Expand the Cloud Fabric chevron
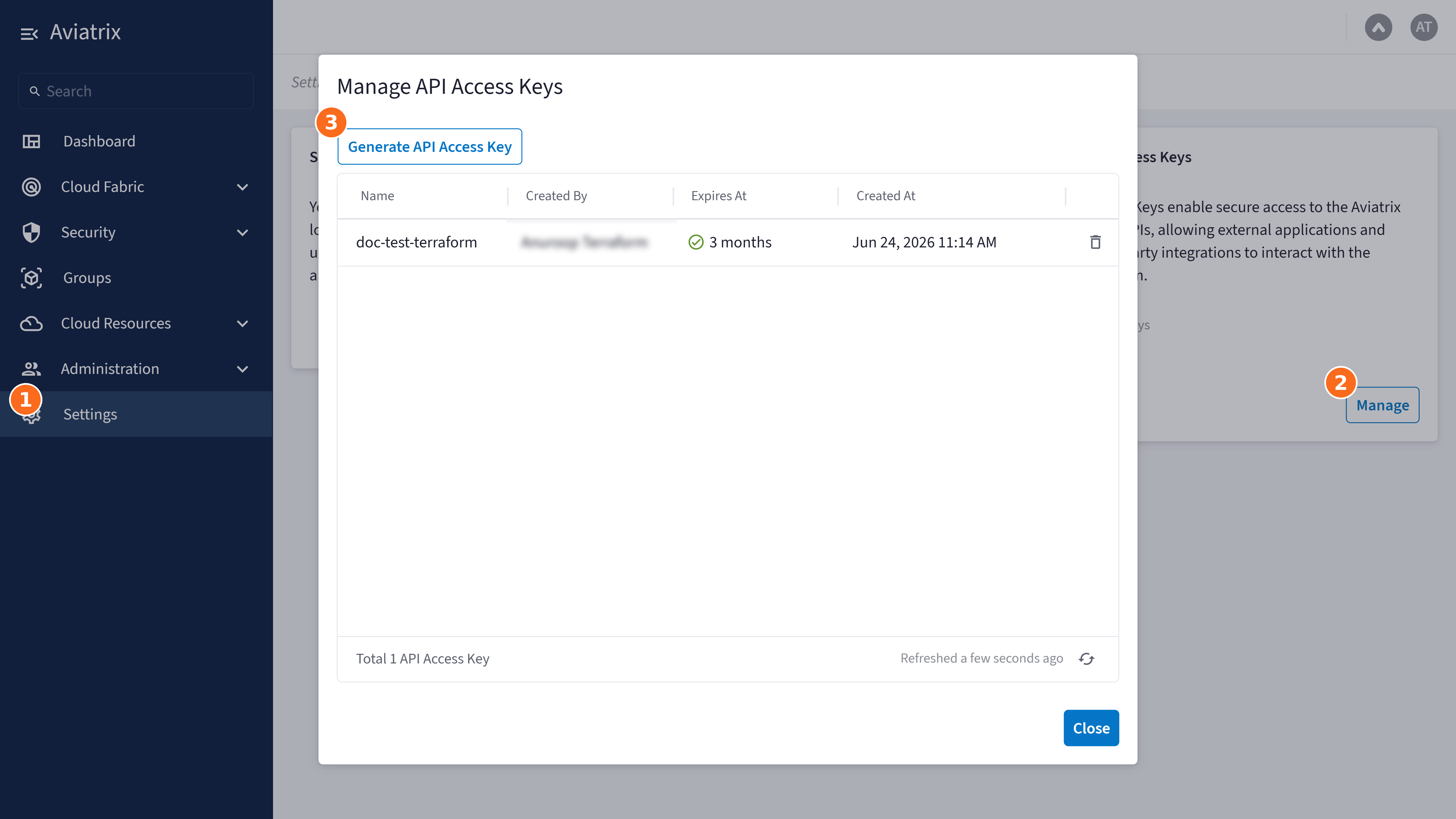The image size is (1456, 819). pyautogui.click(x=243, y=187)
